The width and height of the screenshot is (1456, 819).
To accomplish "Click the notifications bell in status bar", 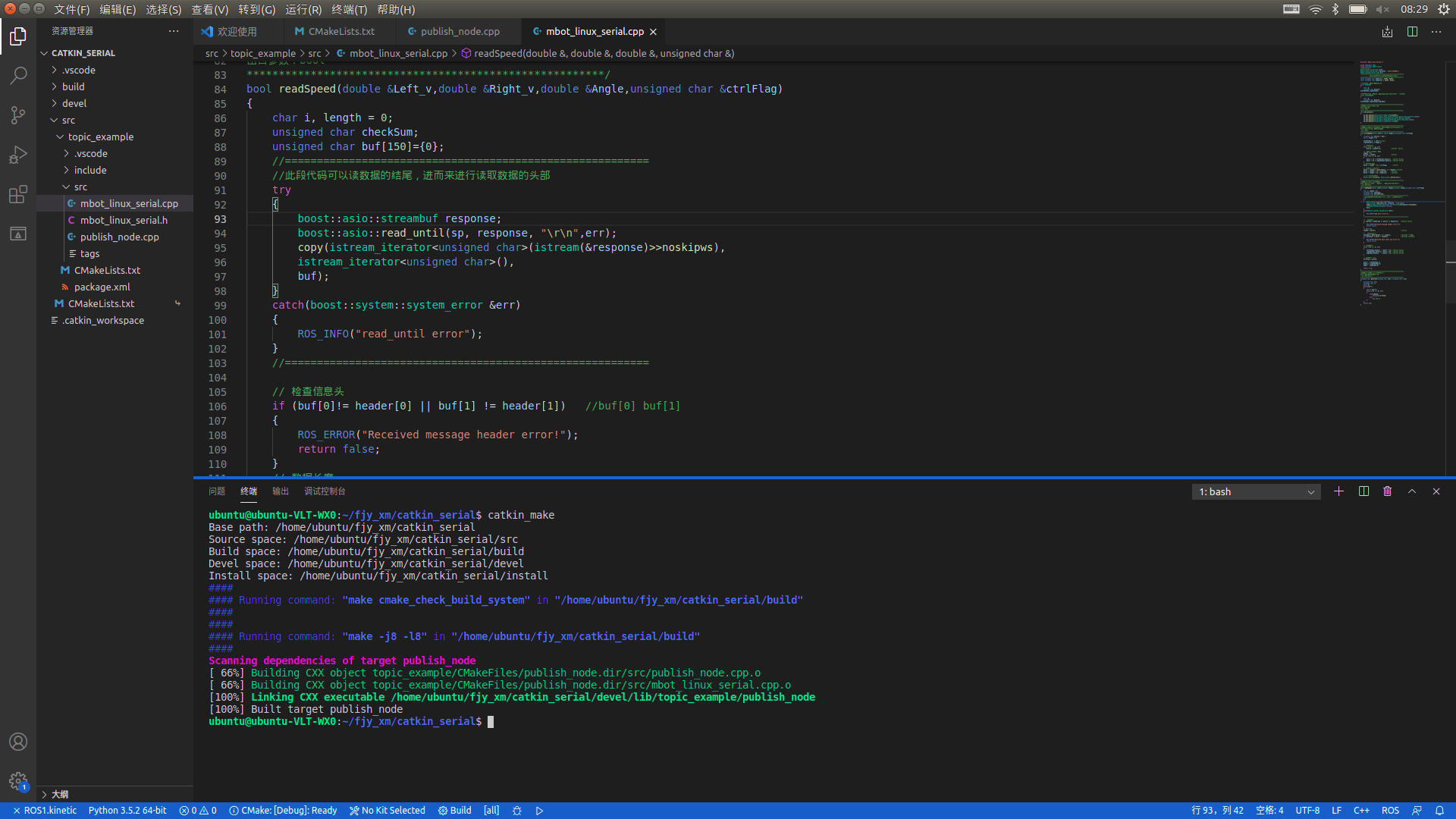I will coord(1439,811).
